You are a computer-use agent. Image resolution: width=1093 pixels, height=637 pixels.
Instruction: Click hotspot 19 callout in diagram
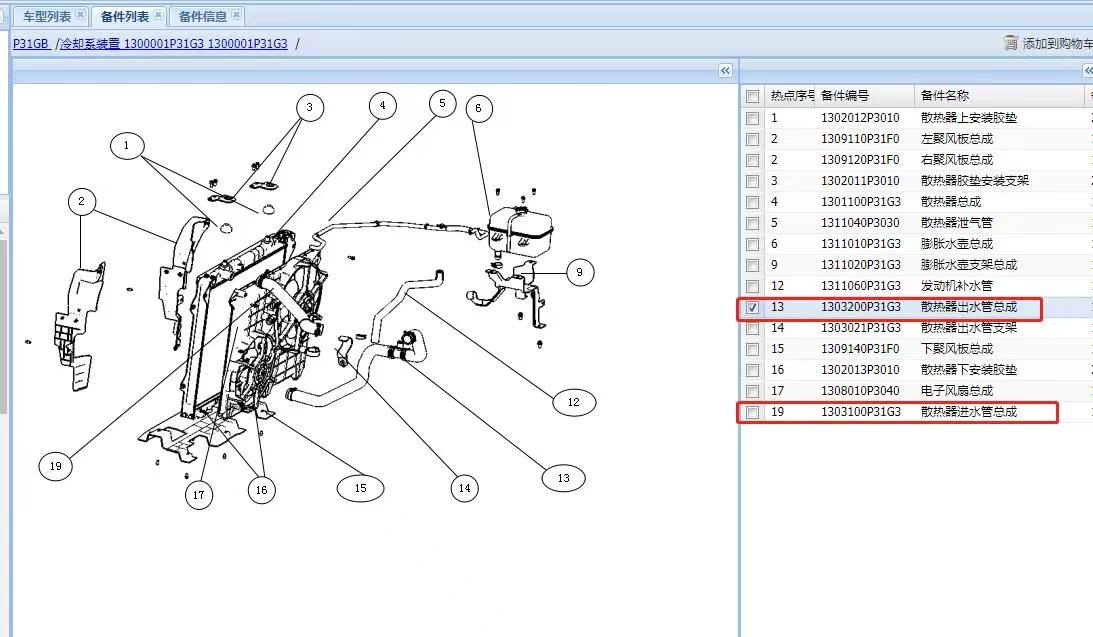(56, 465)
